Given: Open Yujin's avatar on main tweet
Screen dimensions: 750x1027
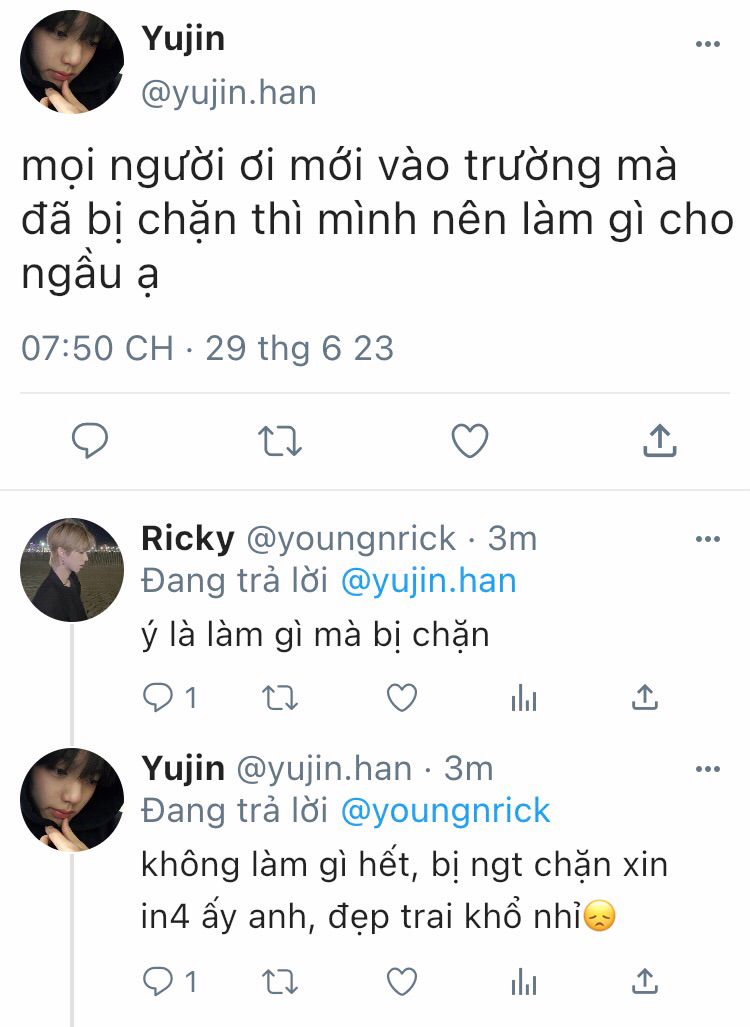Looking at the screenshot, I should (72, 62).
